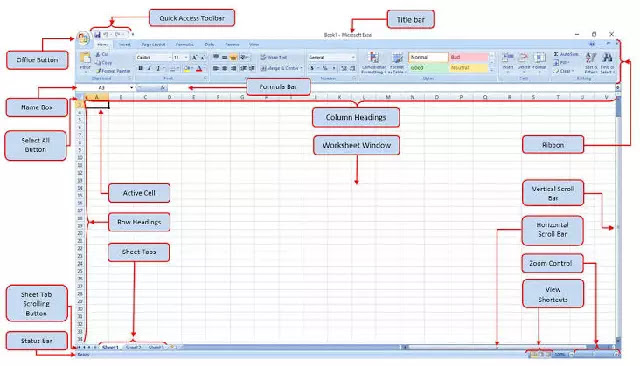Toggle Italic formatting
The image size is (640, 366).
tap(149, 69)
